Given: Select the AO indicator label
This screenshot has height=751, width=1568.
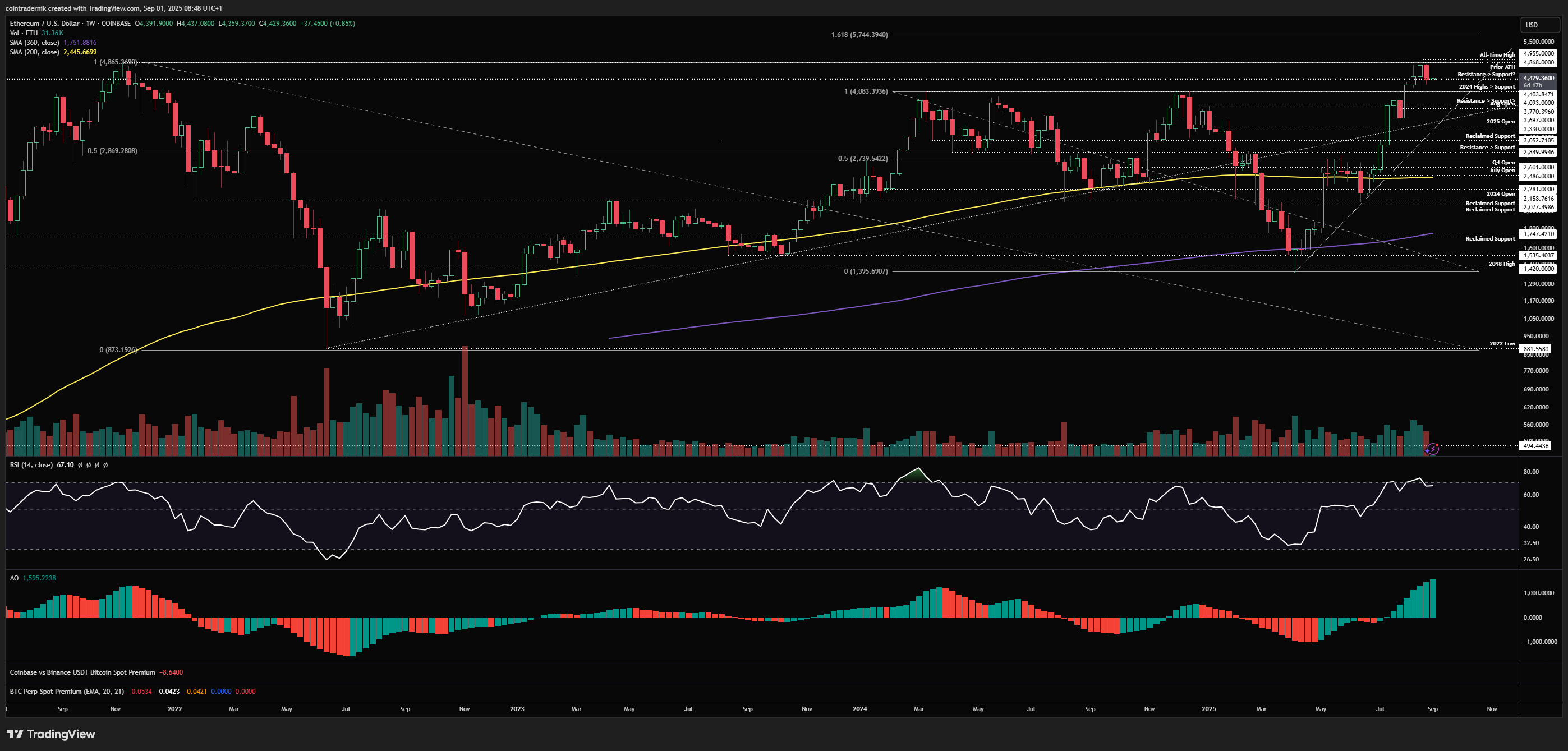Looking at the screenshot, I should (x=14, y=578).
